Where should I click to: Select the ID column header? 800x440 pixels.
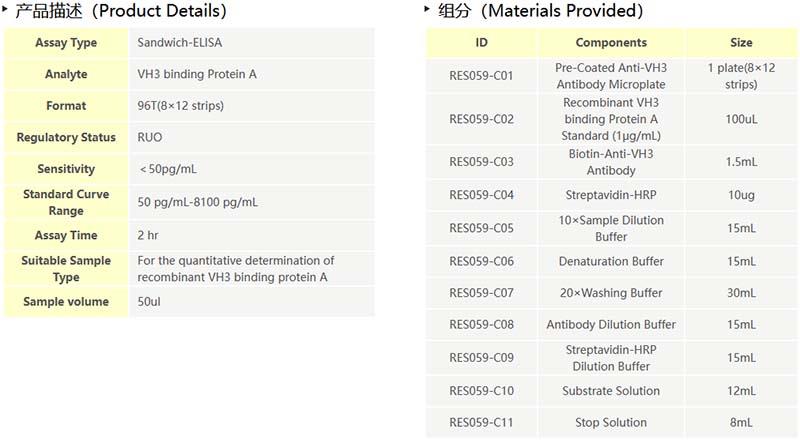(481, 43)
